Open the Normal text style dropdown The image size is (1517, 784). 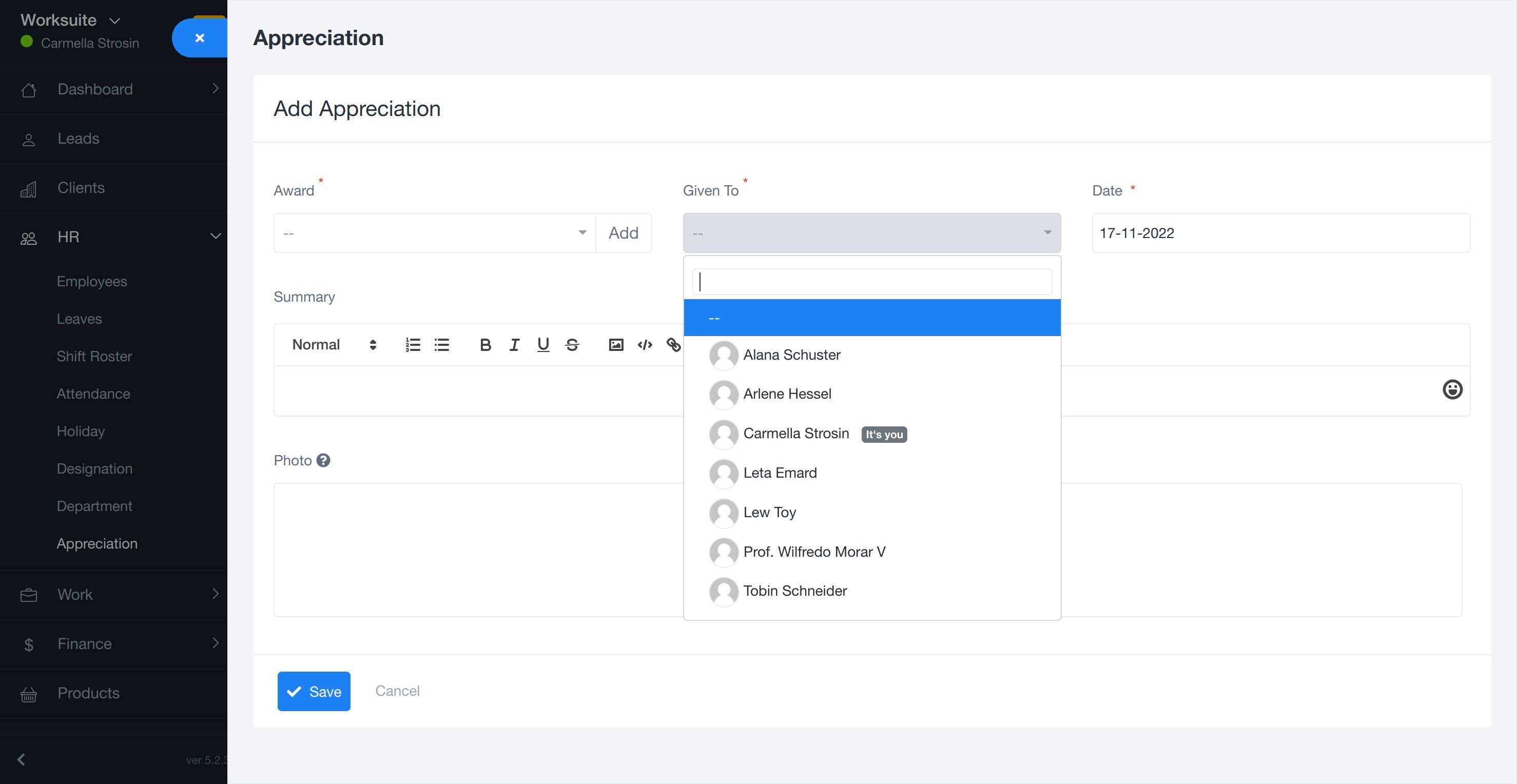[334, 345]
